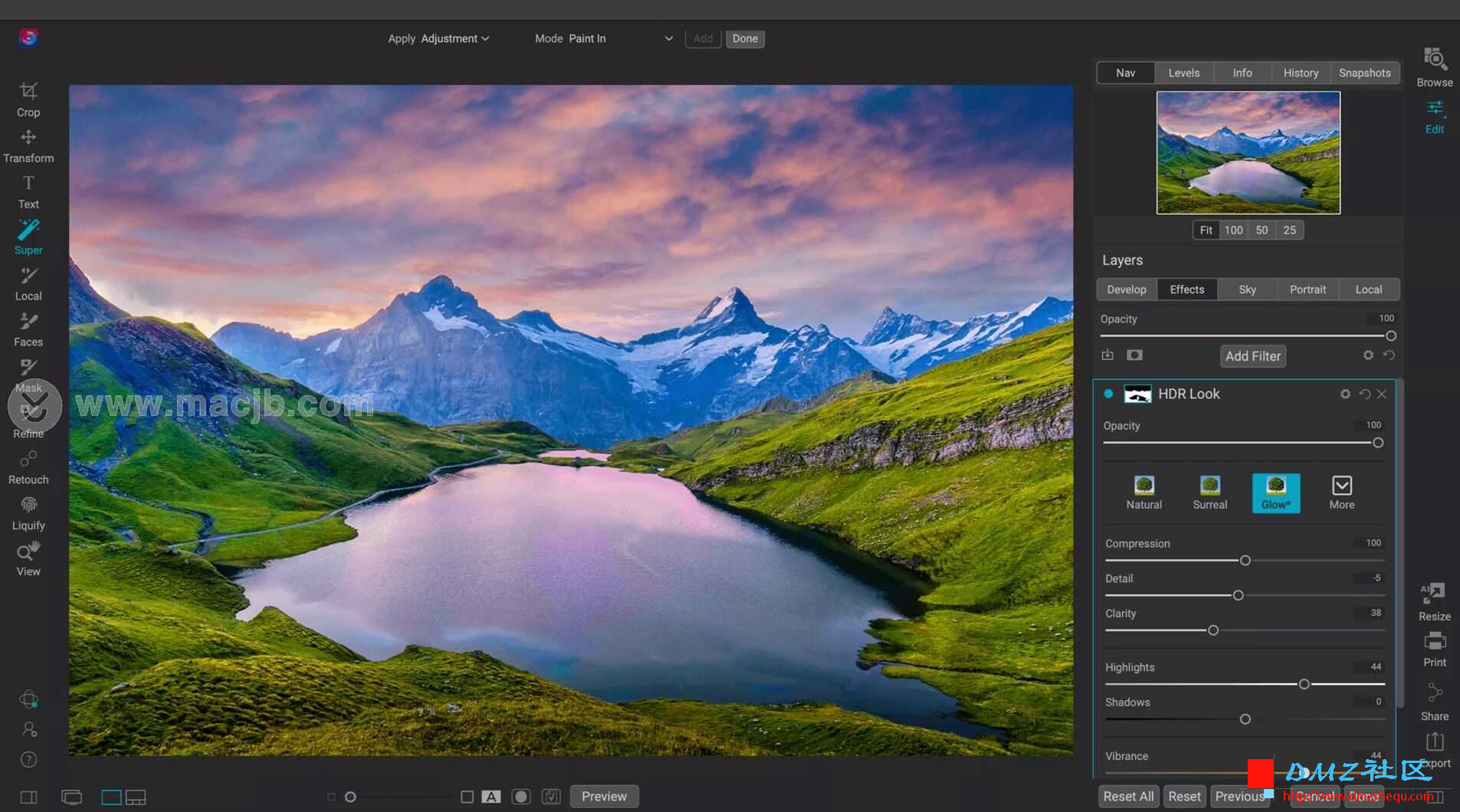Open HDR Look filter gear settings
Screen dimensions: 1460x812
point(1345,394)
